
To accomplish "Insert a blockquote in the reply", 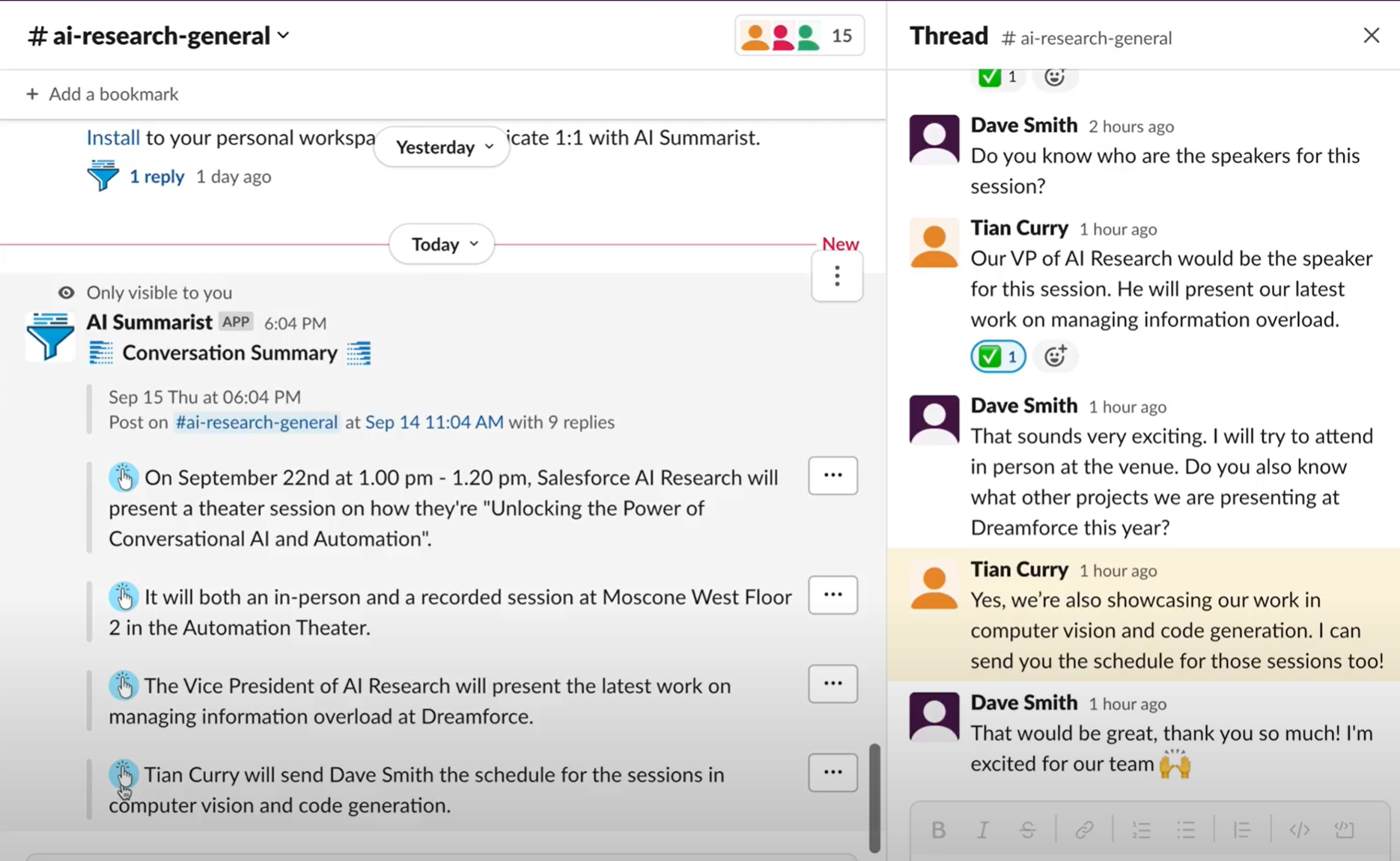I will pyautogui.click(x=1242, y=830).
